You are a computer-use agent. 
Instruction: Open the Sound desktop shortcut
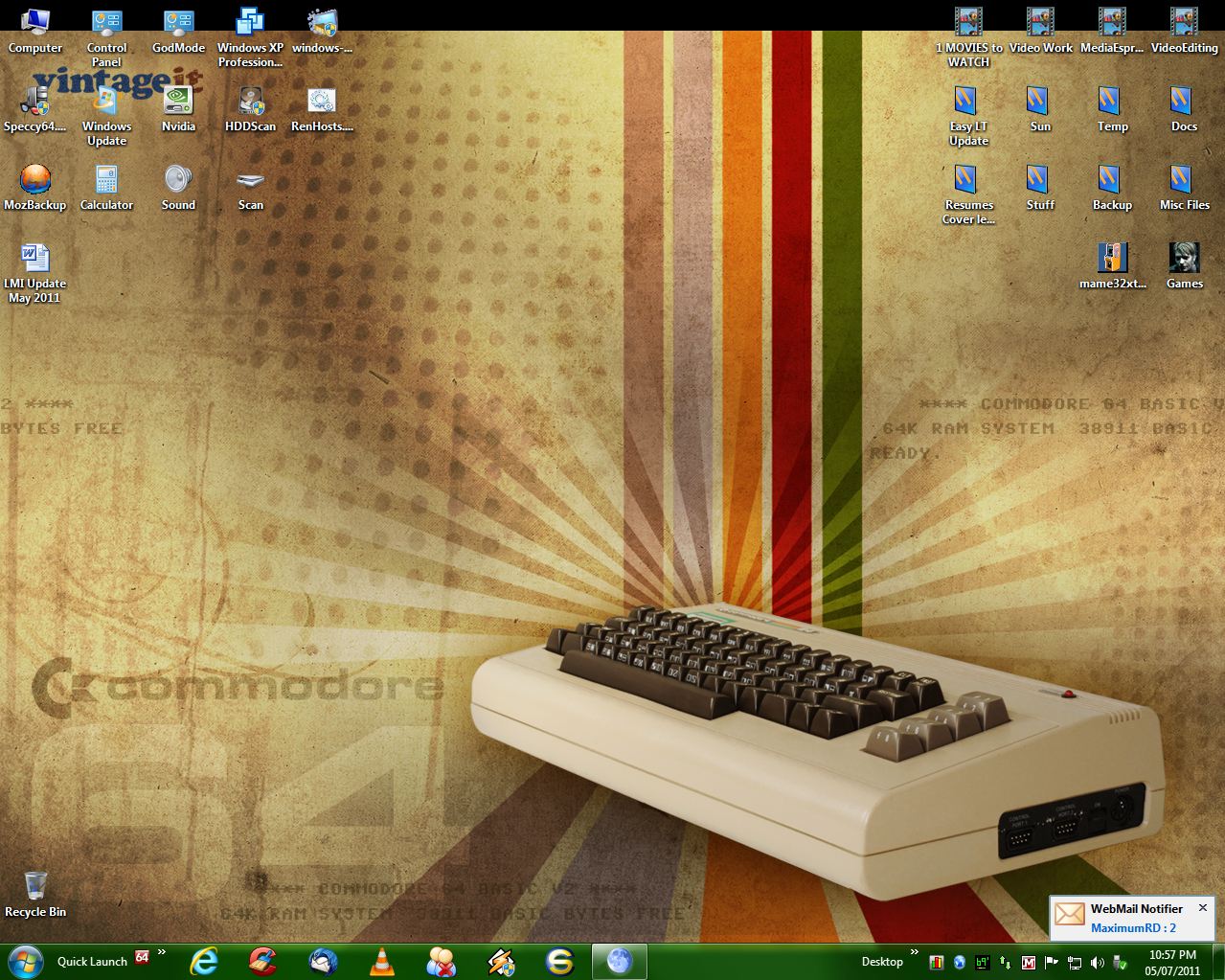178,189
